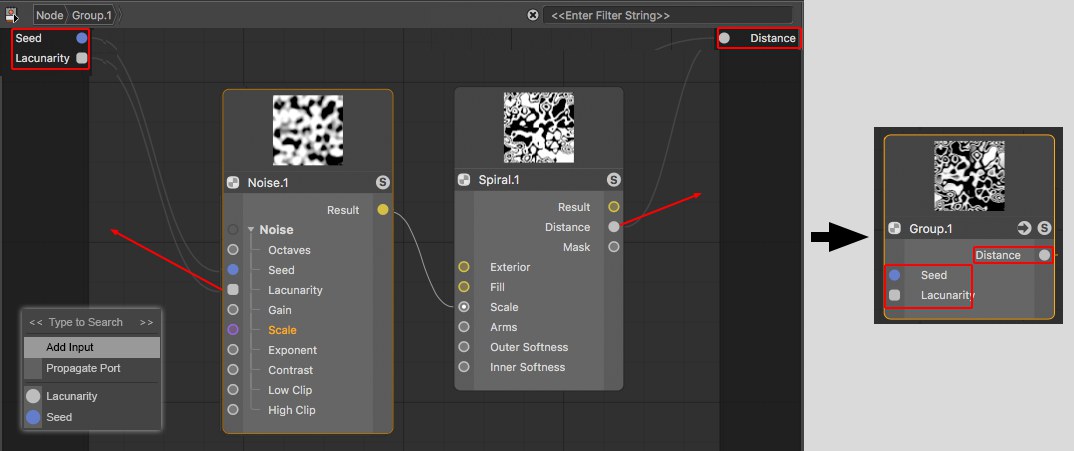The height and width of the screenshot is (451, 1074).
Task: Click the Group.1 breadcrumb in the path bar
Action: (91, 16)
